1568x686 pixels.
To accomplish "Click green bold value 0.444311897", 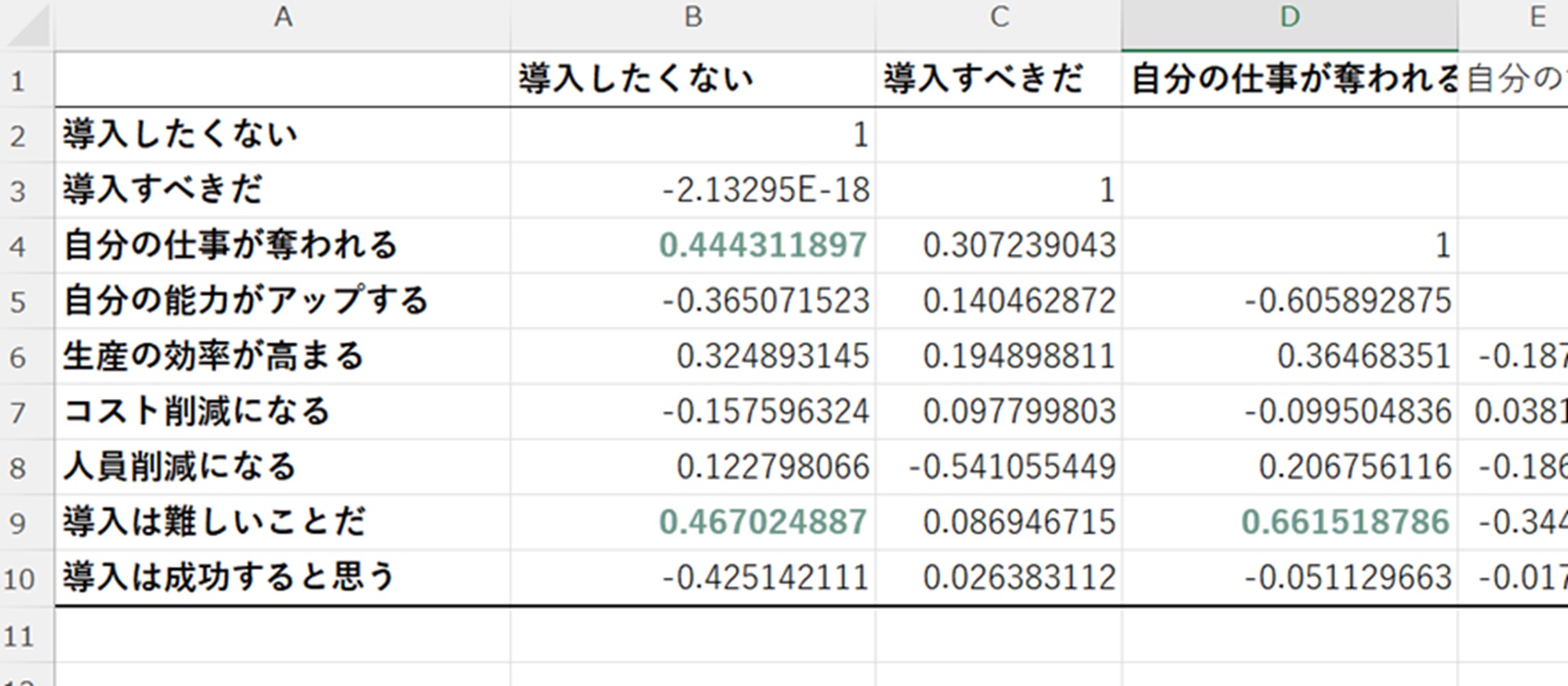I will [x=763, y=245].
